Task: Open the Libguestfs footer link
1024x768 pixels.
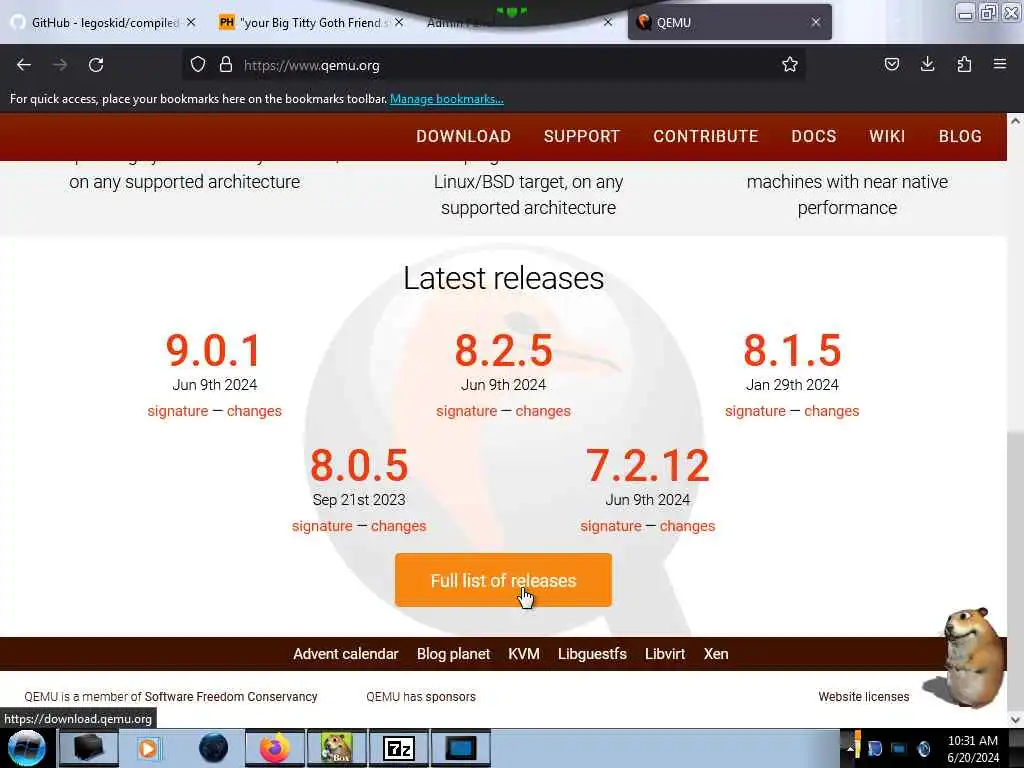Action: tap(592, 654)
